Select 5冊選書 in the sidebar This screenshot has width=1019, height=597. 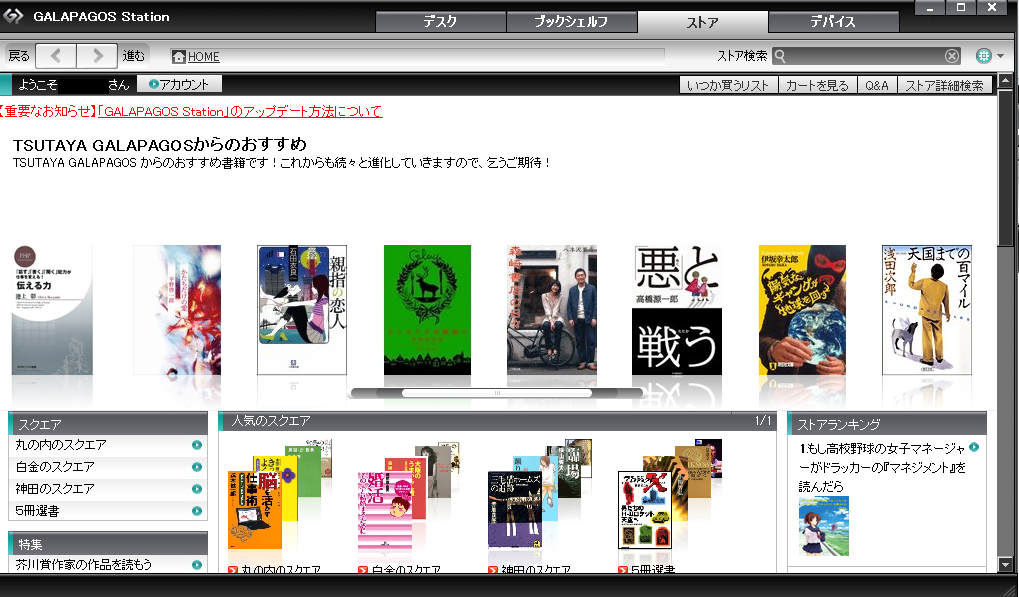pos(38,511)
